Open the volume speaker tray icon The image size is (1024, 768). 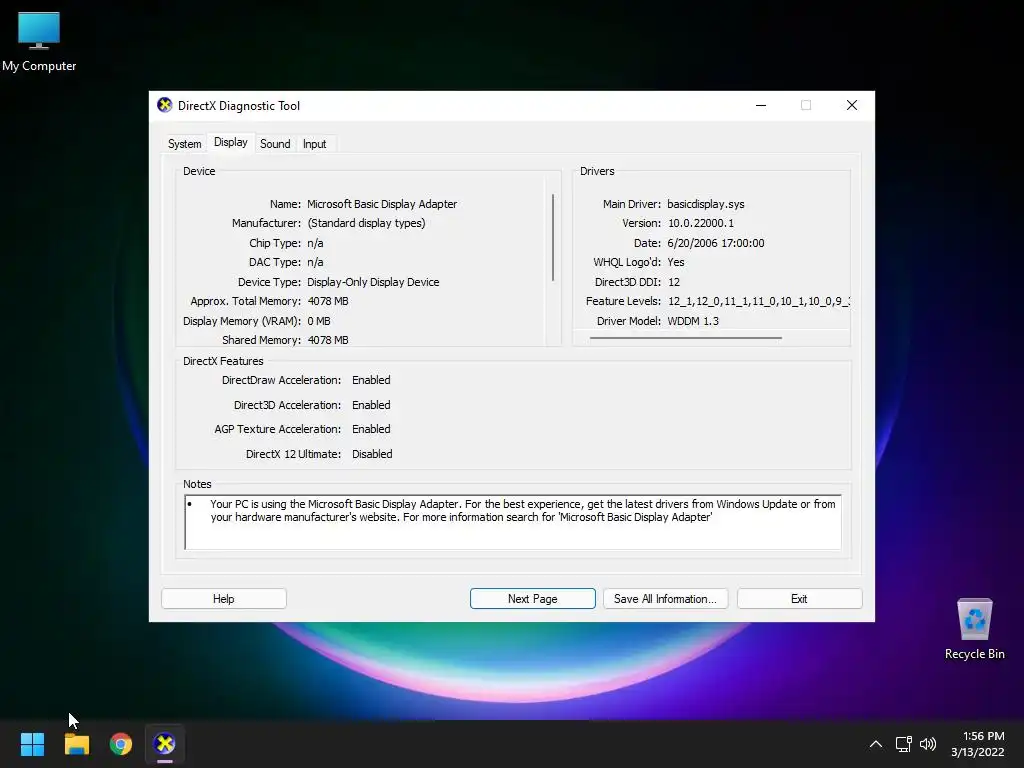927,744
